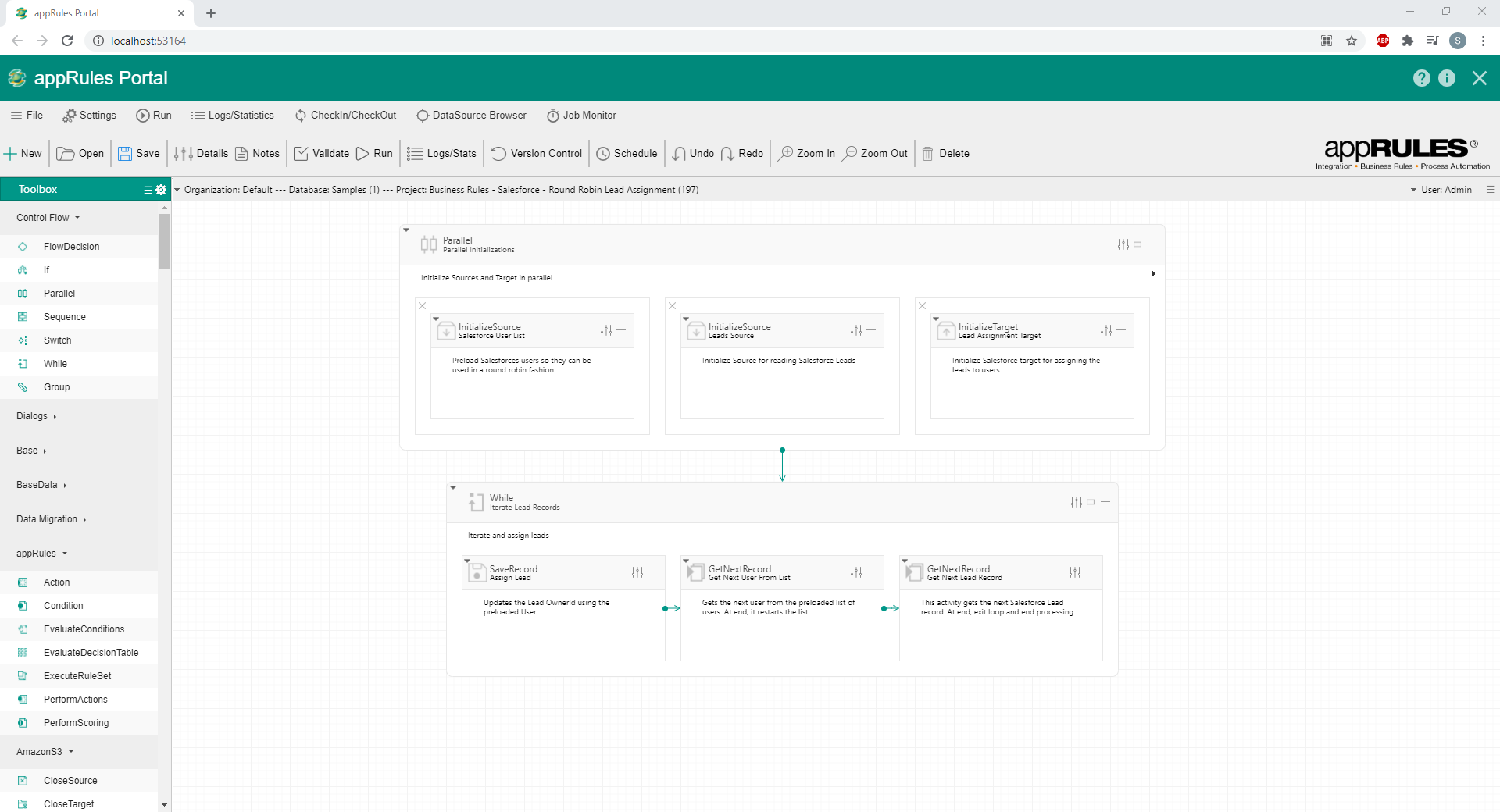
Task: Toggle the browser bookmark star
Action: tap(1352, 40)
